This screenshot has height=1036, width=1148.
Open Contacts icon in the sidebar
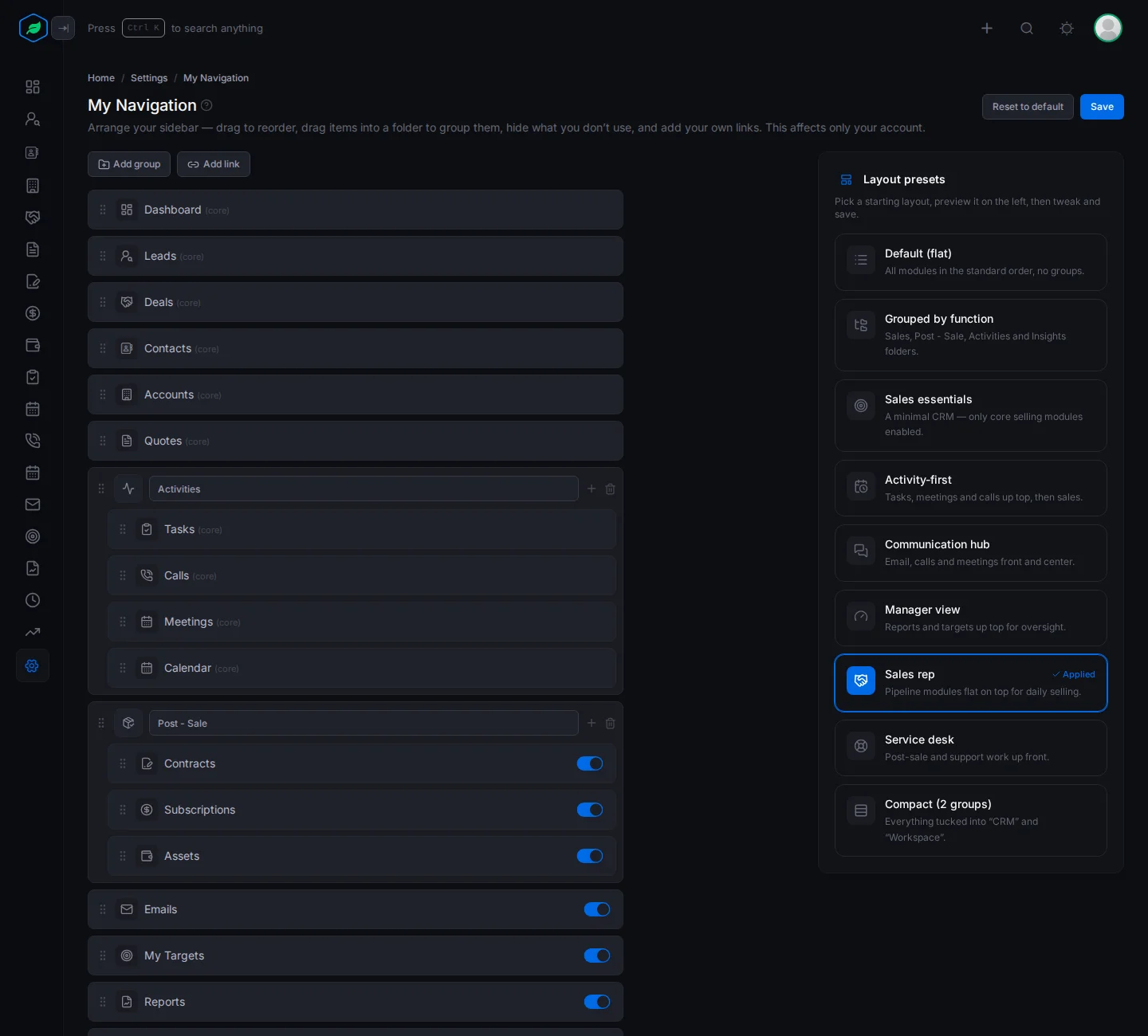(x=33, y=152)
